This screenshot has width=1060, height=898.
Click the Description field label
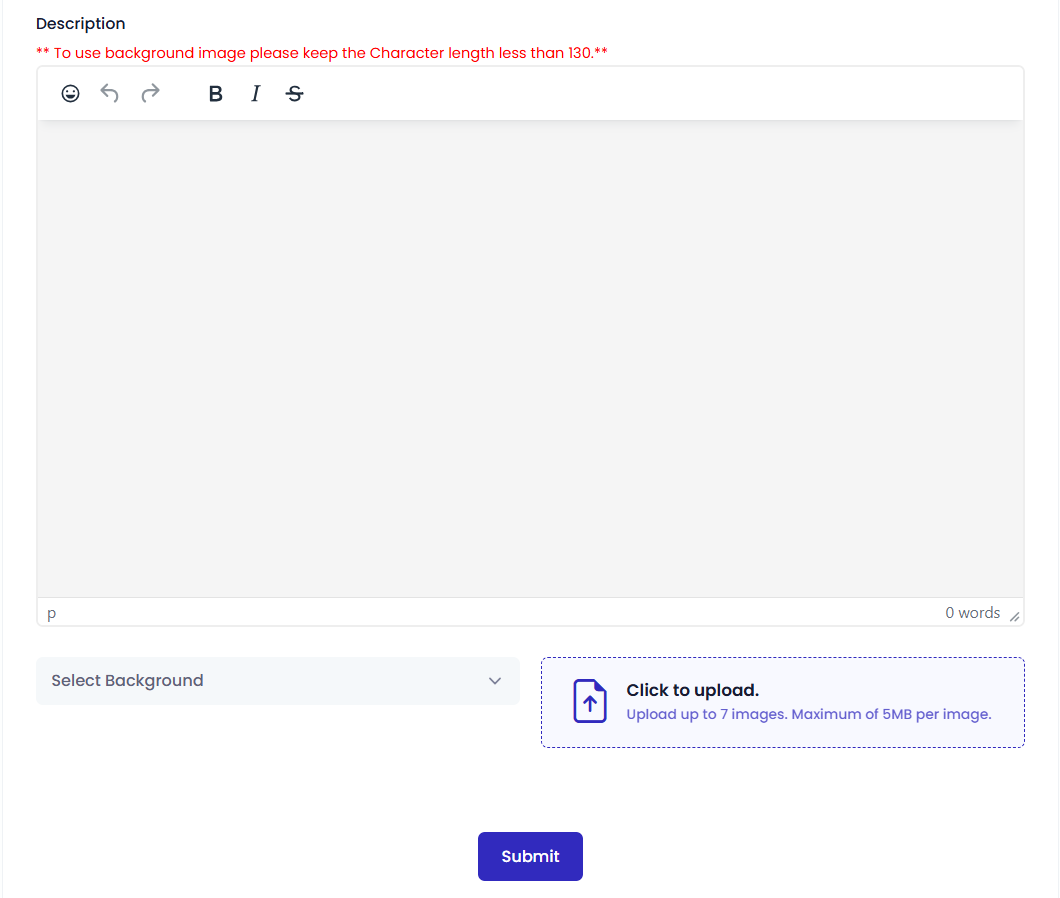[x=81, y=24]
